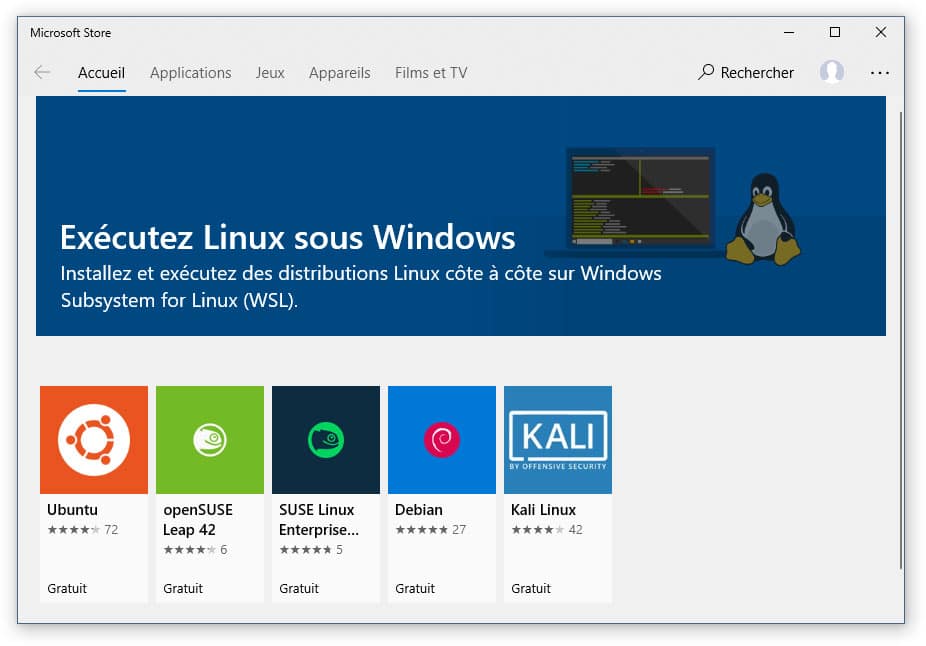
Task: Go back using the back arrow
Action: pyautogui.click(x=42, y=73)
